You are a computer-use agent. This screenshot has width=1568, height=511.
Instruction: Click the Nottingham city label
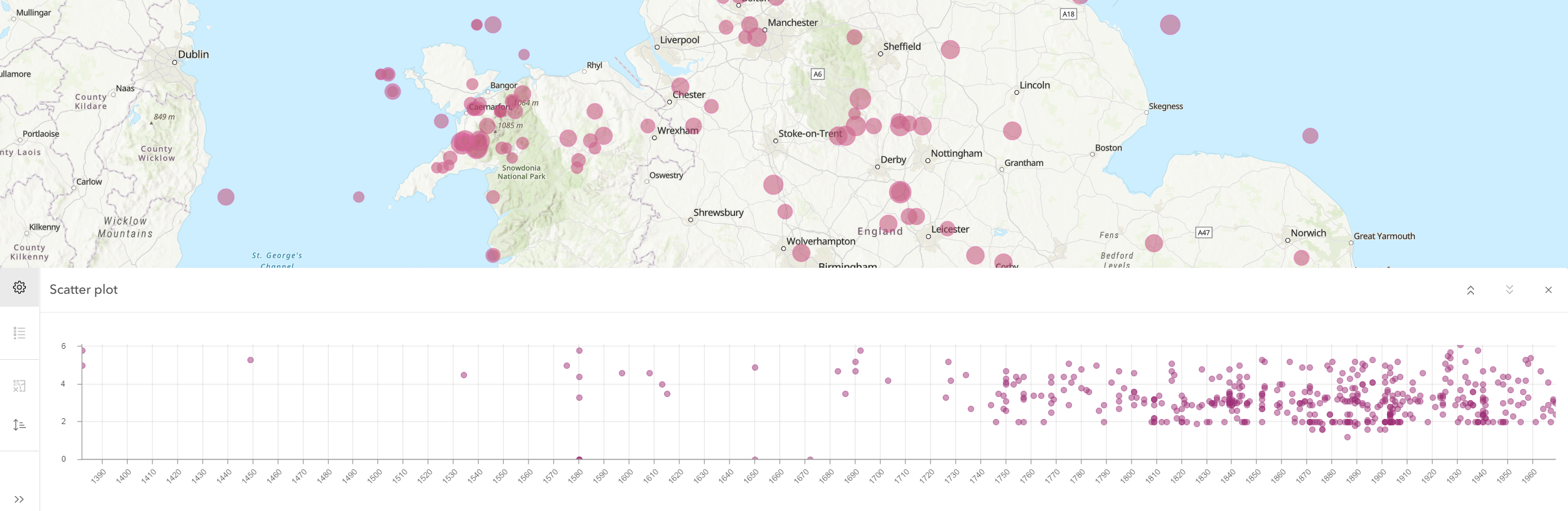coord(956,154)
